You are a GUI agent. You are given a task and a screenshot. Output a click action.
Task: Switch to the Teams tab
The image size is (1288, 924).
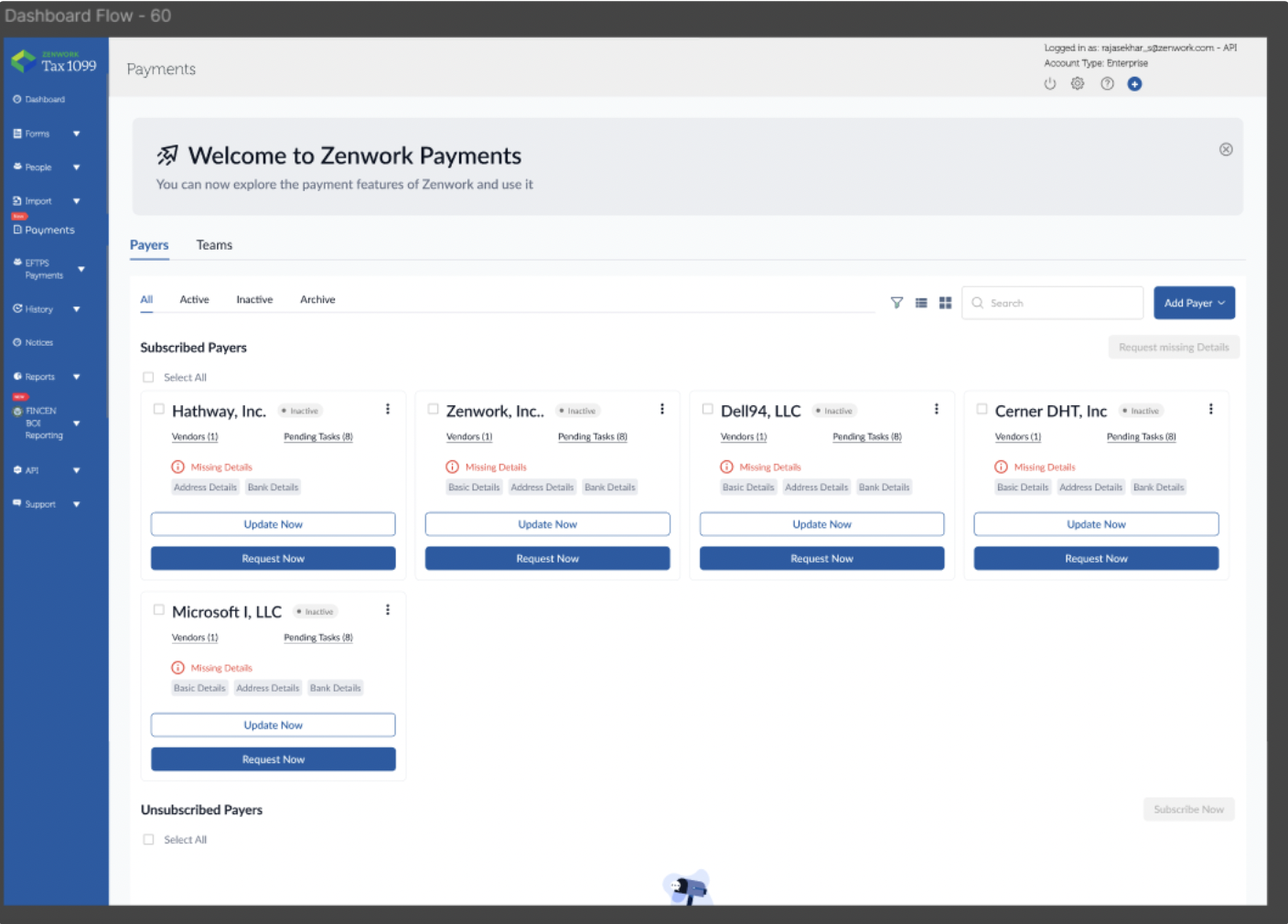[214, 244]
